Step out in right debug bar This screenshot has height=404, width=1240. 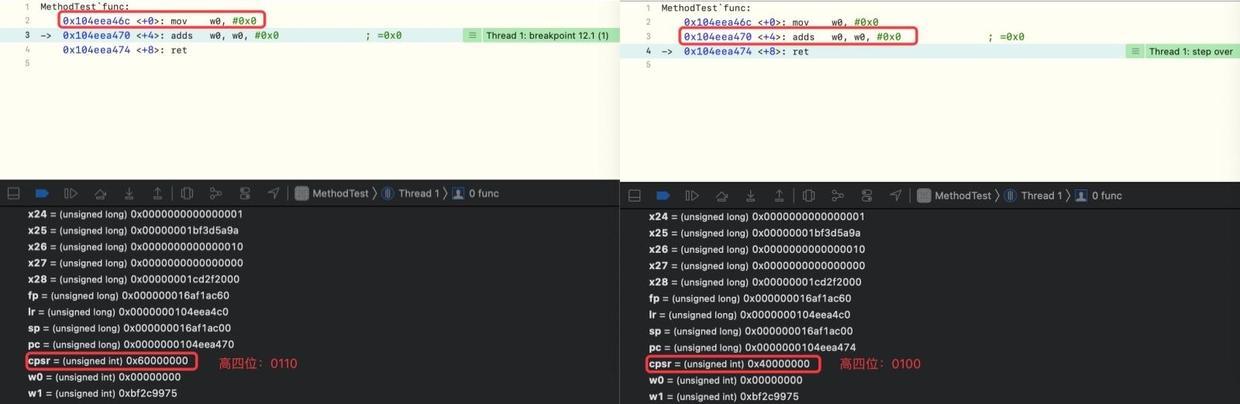(x=779, y=196)
